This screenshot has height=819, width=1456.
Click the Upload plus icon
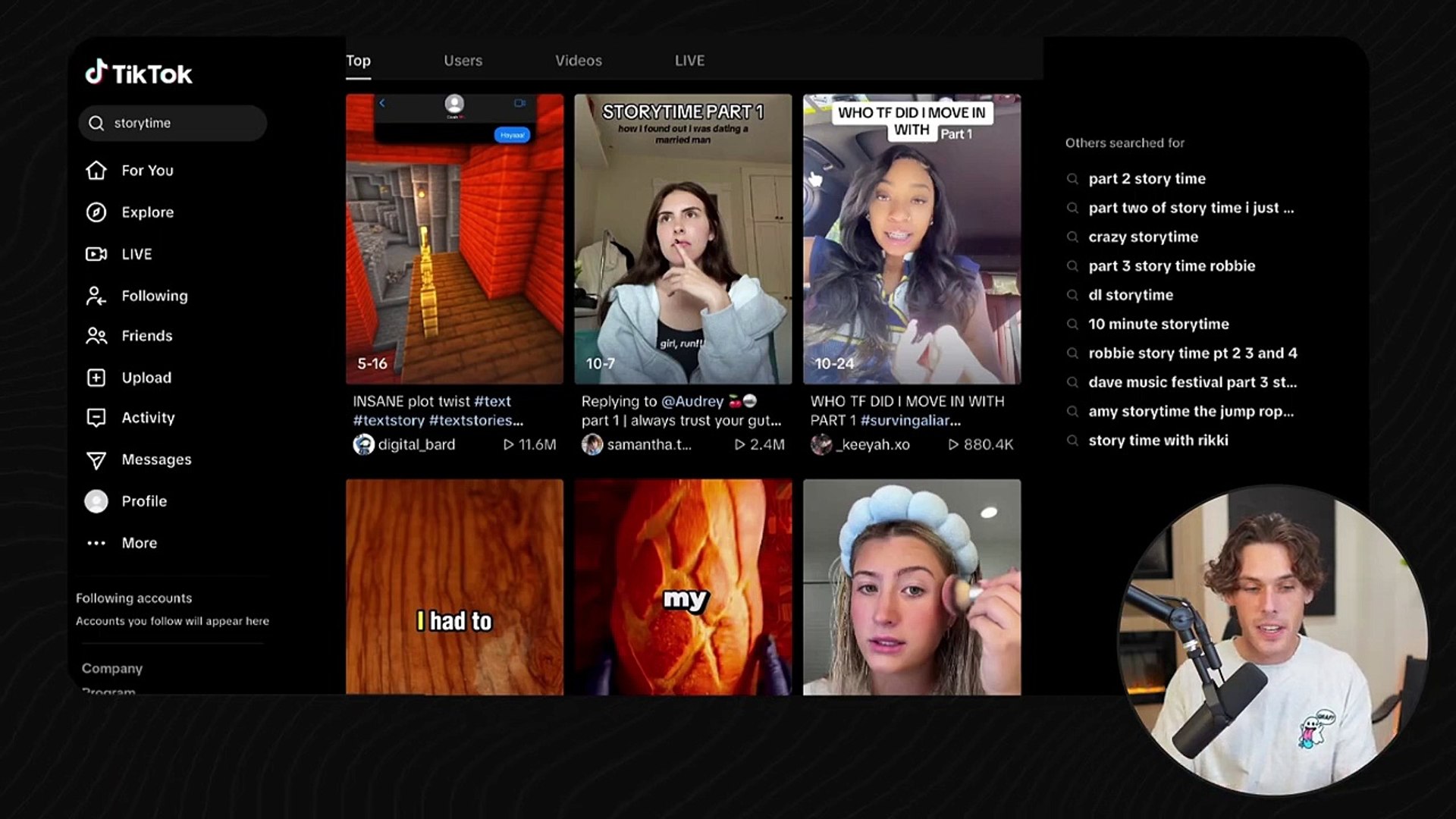(96, 378)
